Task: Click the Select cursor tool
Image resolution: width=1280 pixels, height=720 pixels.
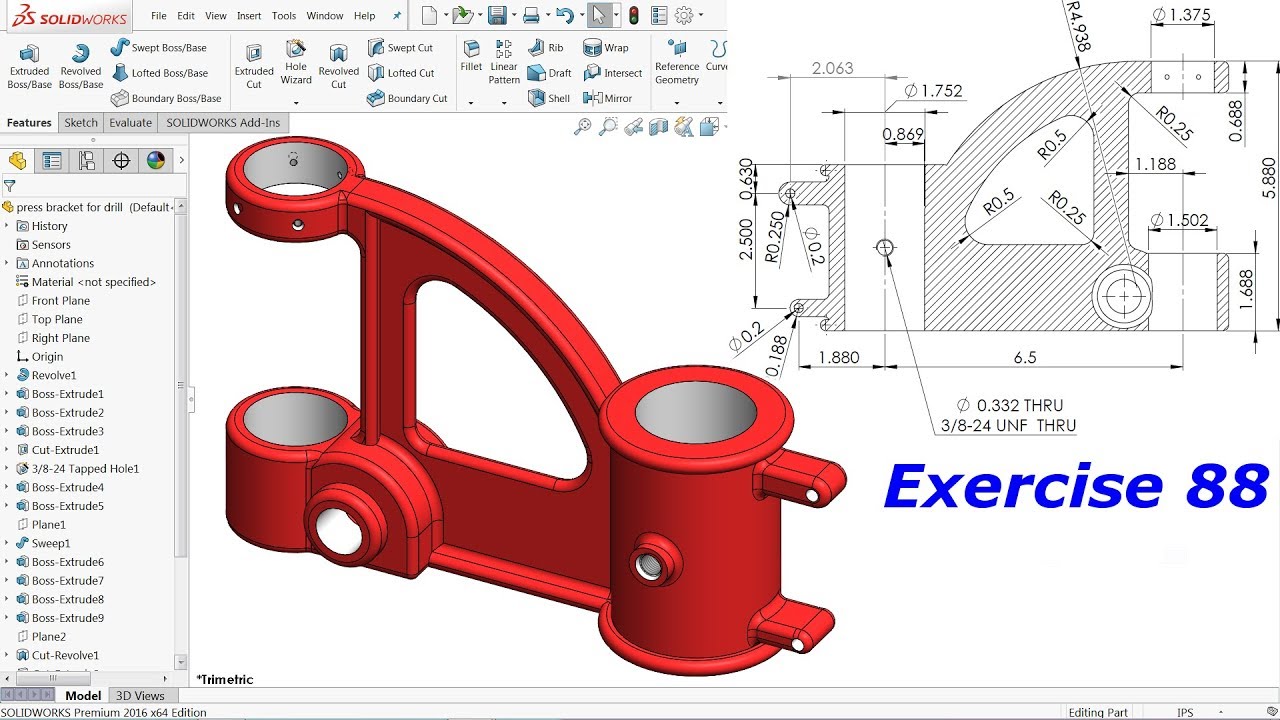Action: [x=599, y=15]
